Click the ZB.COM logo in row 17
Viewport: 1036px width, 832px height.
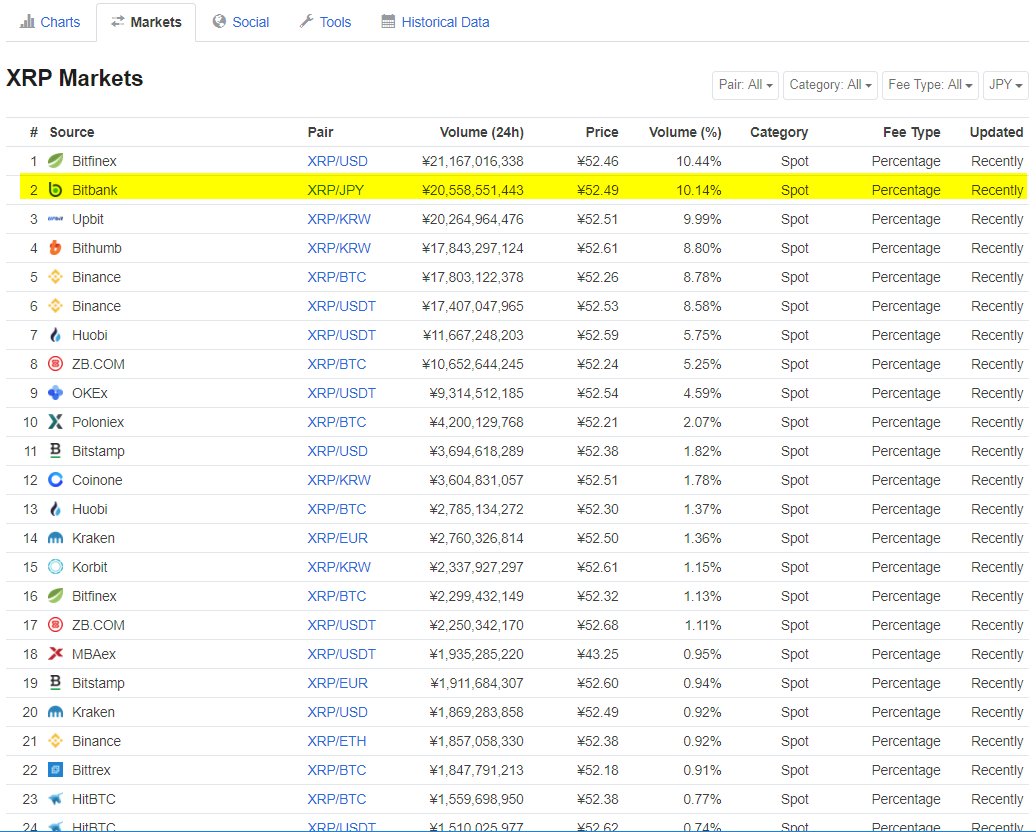[x=56, y=625]
